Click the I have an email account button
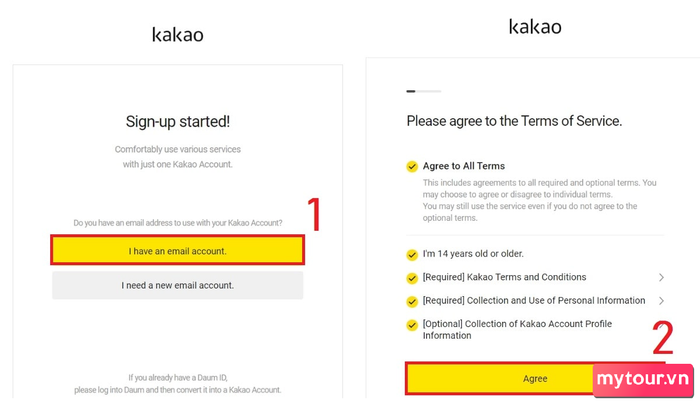Image resolution: width=700 pixels, height=405 pixels. (x=177, y=251)
